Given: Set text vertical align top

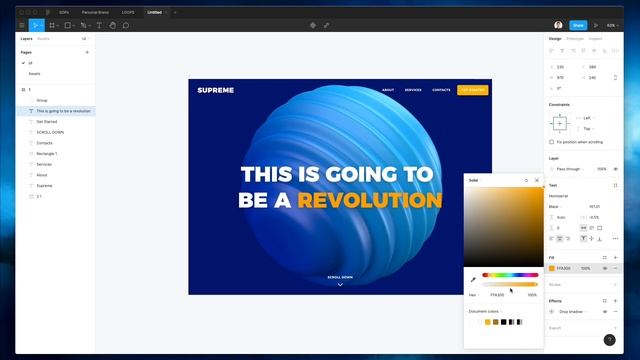Looking at the screenshot, I should click(583, 238).
